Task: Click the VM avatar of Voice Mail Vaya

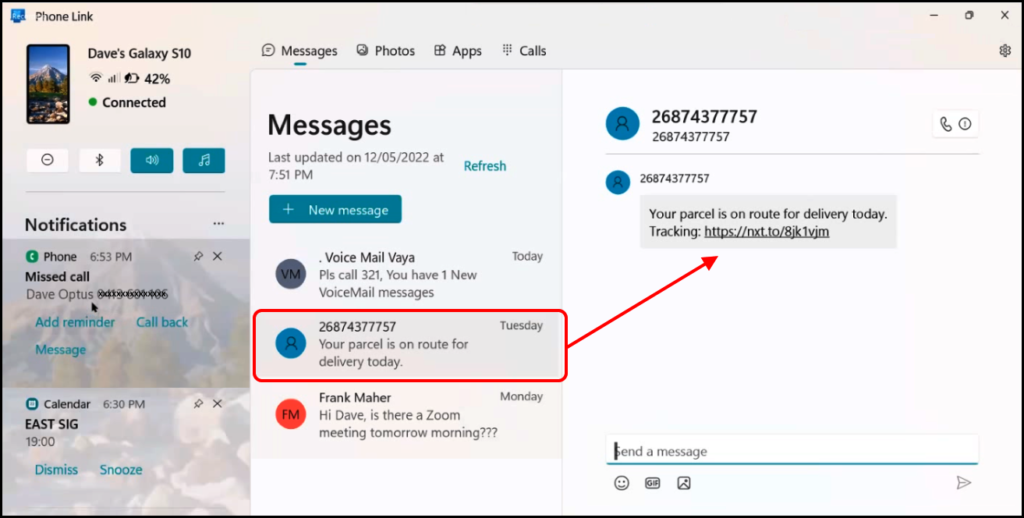Action: [x=291, y=274]
